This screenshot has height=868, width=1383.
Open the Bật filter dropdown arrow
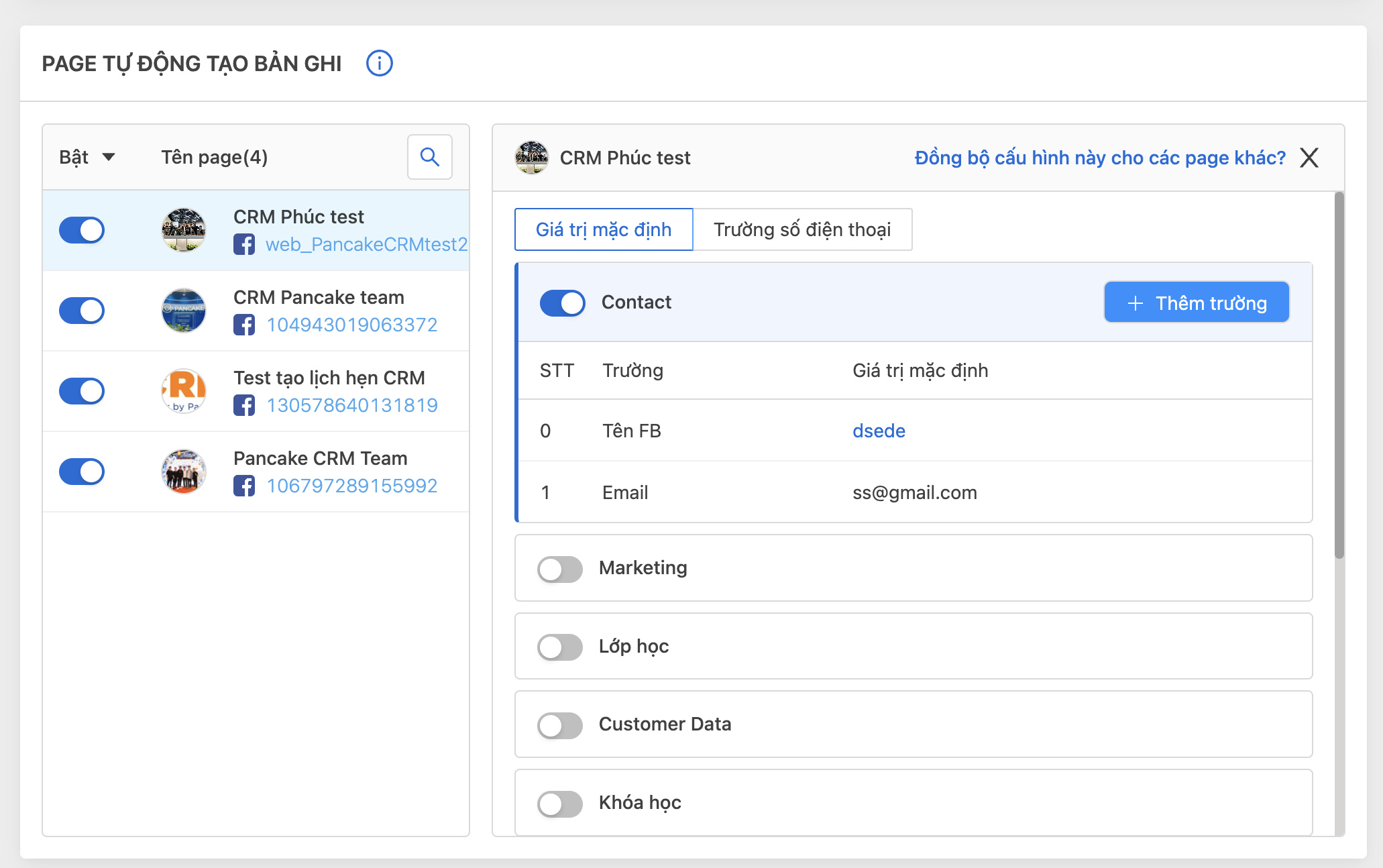pos(109,157)
